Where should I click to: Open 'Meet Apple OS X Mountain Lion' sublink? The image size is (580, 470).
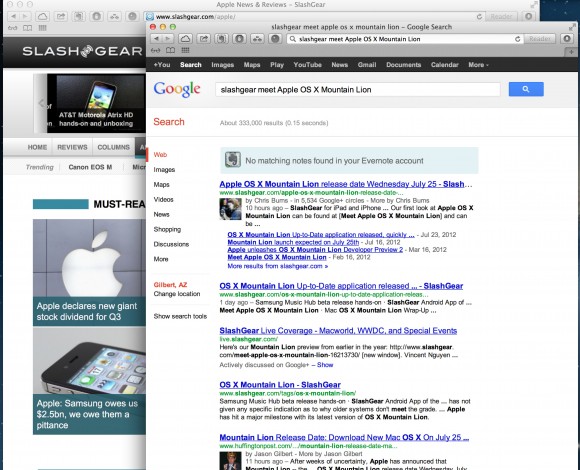tap(277, 257)
